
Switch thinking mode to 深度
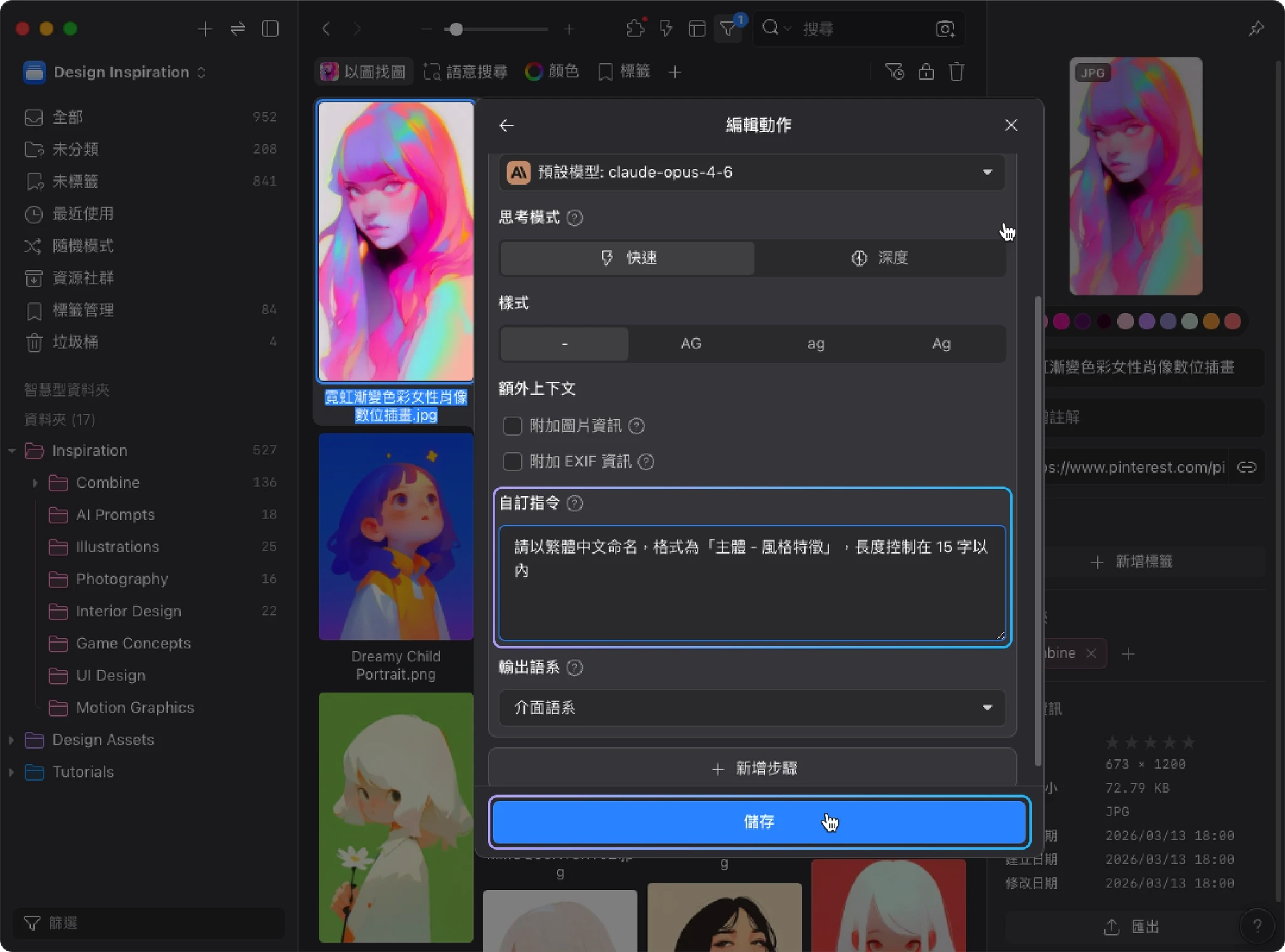(880, 258)
